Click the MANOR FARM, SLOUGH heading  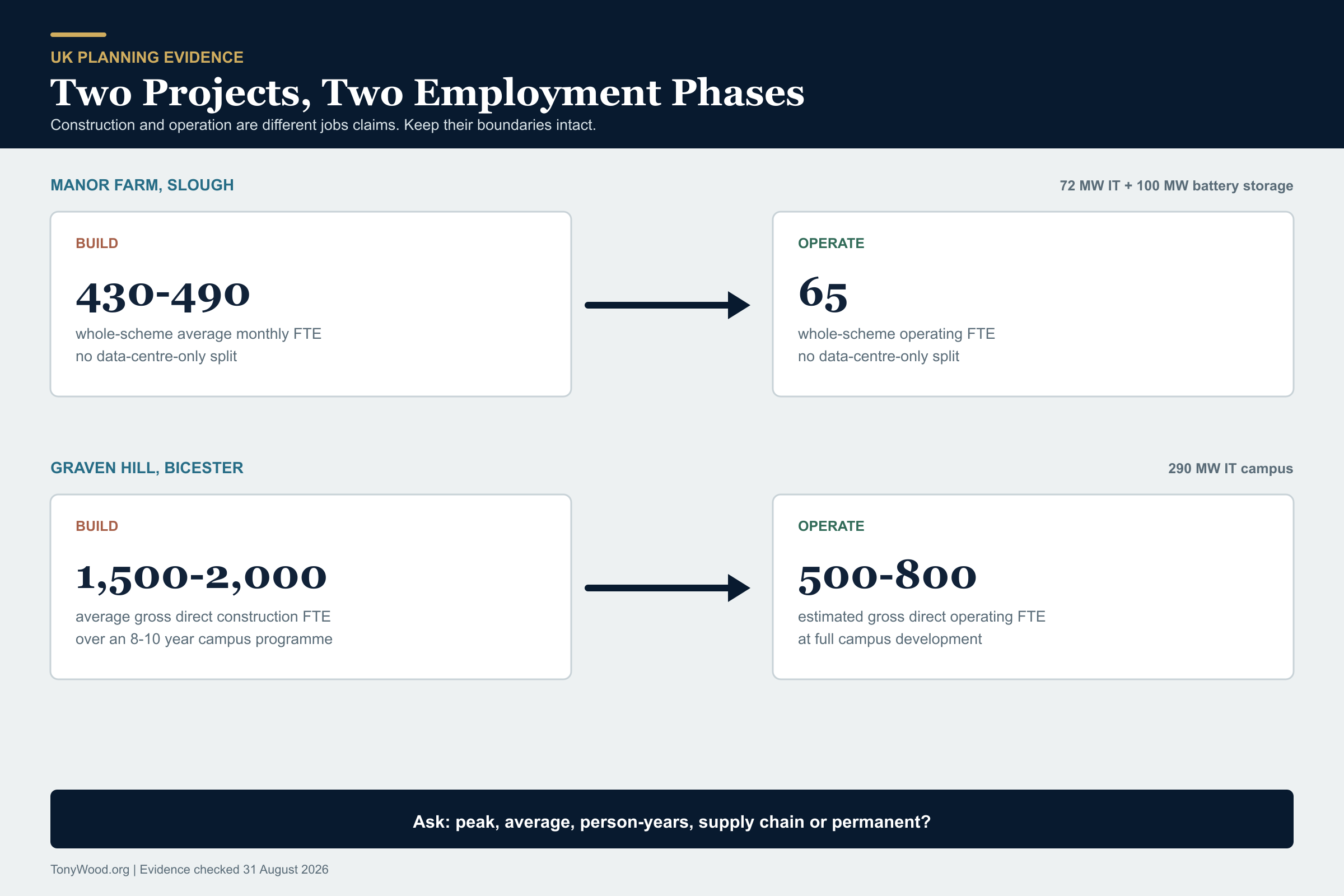(x=142, y=185)
